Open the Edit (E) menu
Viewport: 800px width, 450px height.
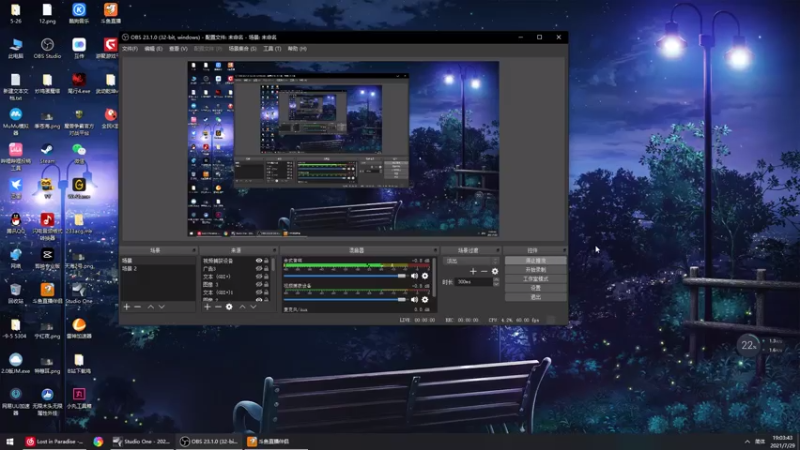153,49
